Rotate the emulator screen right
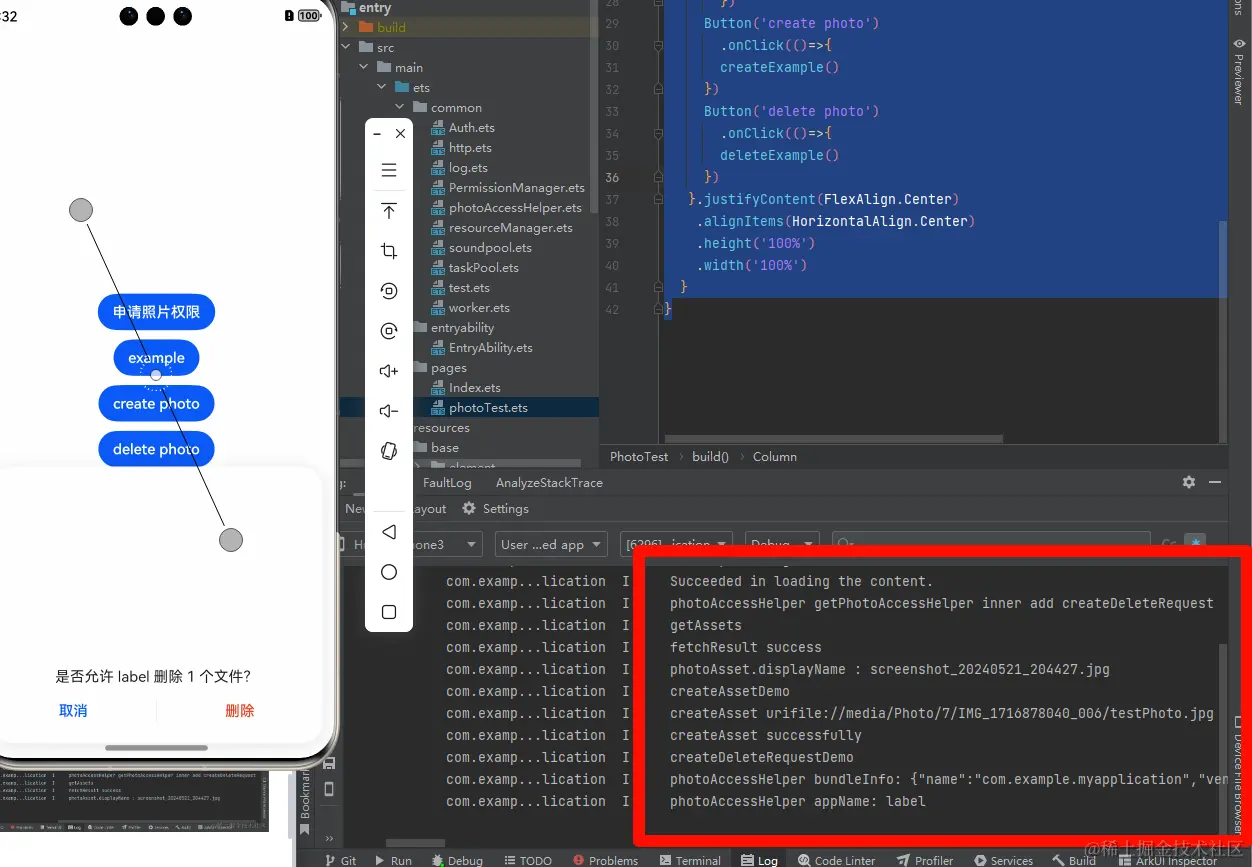 tap(389, 331)
